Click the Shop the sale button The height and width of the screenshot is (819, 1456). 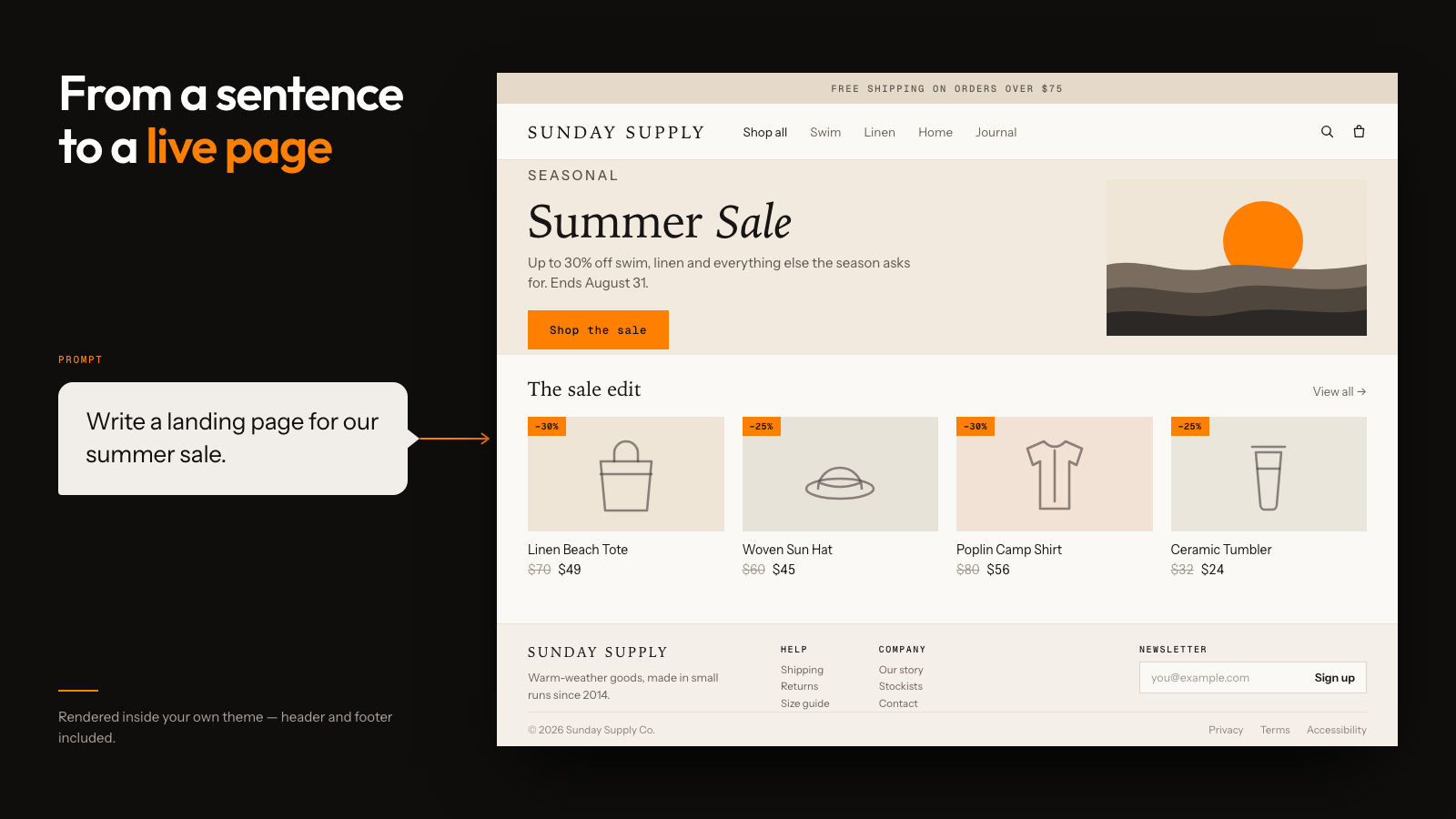tap(598, 329)
